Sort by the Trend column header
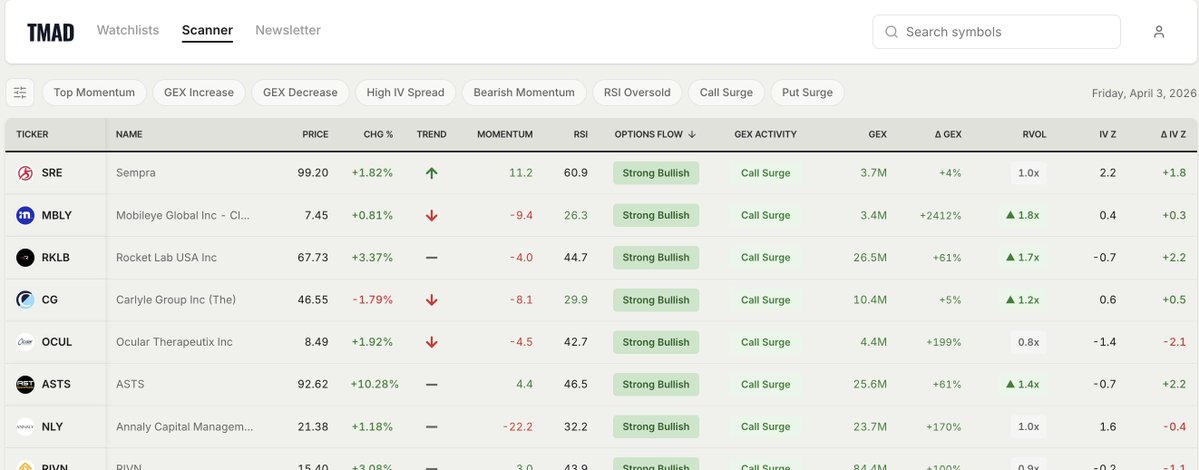 (x=431, y=135)
